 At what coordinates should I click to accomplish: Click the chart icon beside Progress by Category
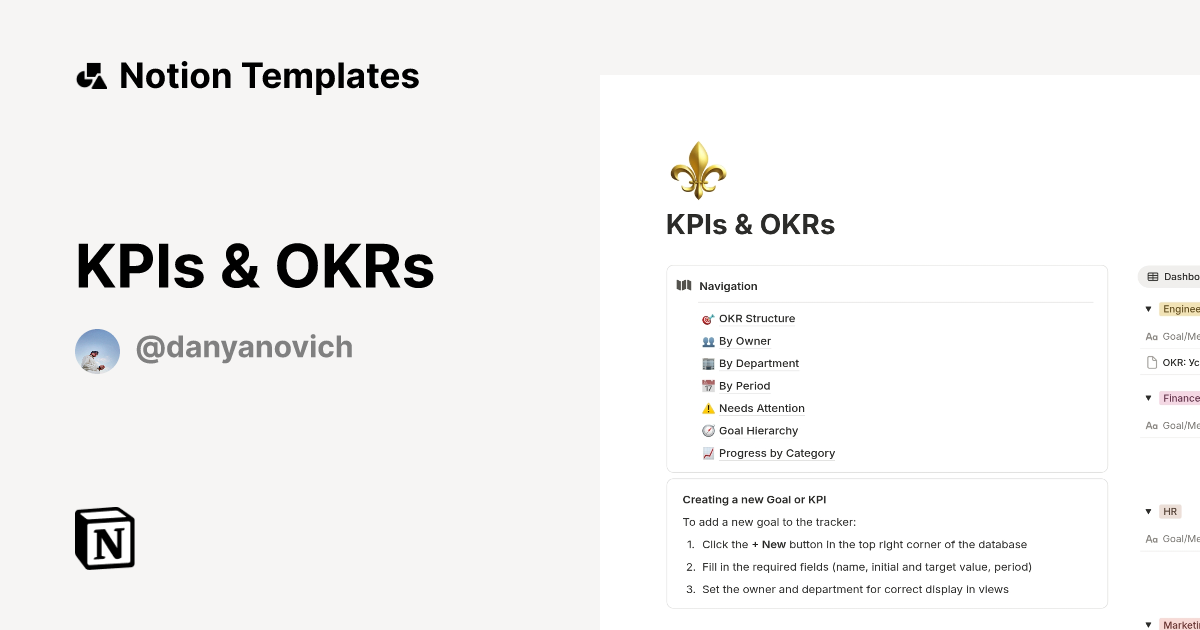(x=709, y=452)
